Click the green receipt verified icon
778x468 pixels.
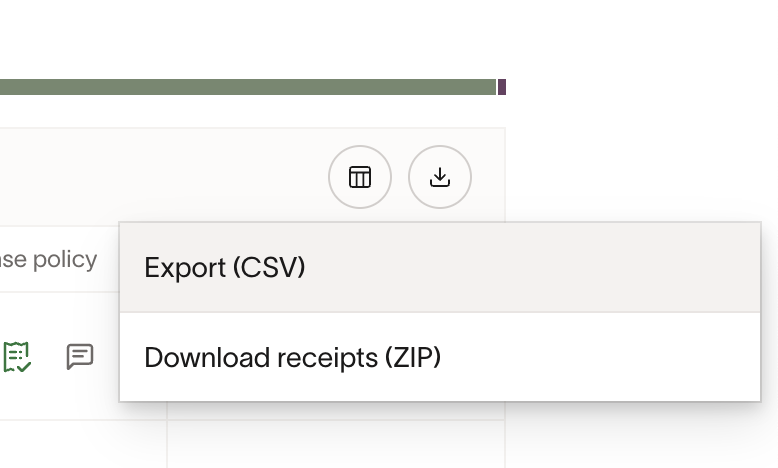point(17,357)
